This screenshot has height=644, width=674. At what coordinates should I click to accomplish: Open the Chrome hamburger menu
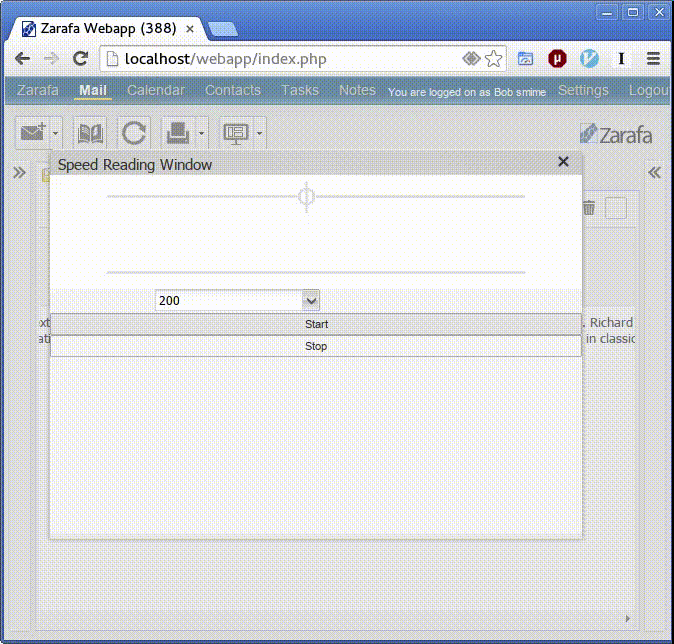pos(653,58)
